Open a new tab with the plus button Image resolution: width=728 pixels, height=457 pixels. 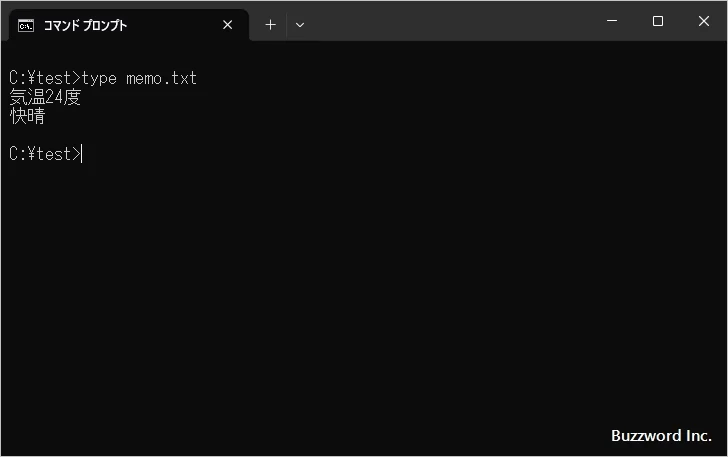point(270,25)
